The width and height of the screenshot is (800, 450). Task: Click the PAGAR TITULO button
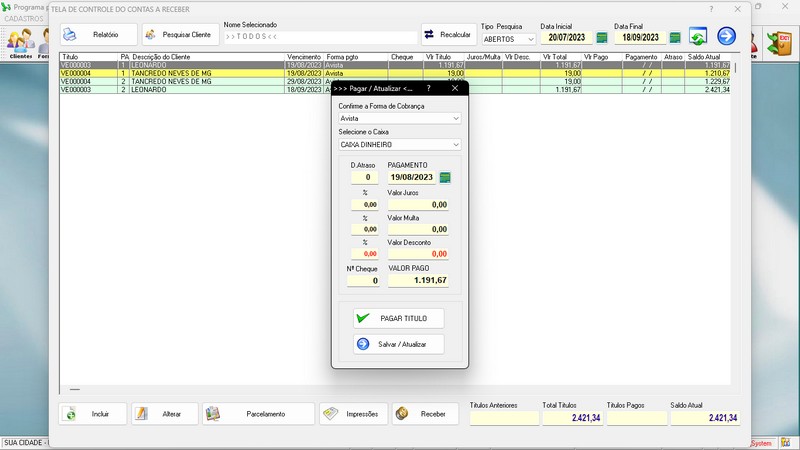point(398,318)
